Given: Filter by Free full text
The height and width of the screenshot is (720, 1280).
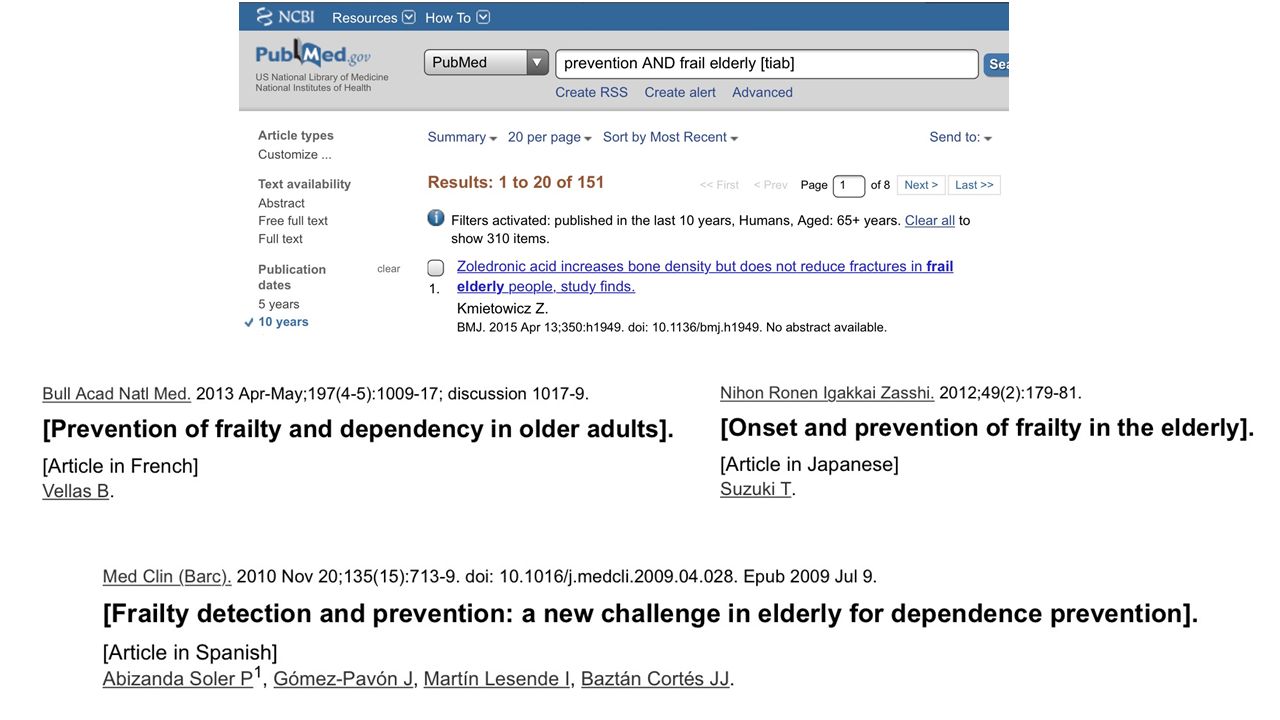Looking at the screenshot, I should coord(292,221).
